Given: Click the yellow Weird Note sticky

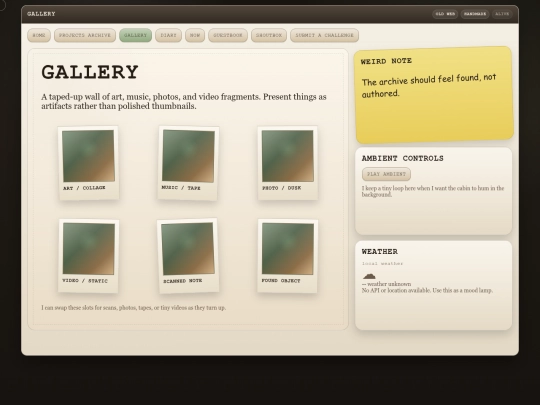Looking at the screenshot, I should tap(434, 95).
